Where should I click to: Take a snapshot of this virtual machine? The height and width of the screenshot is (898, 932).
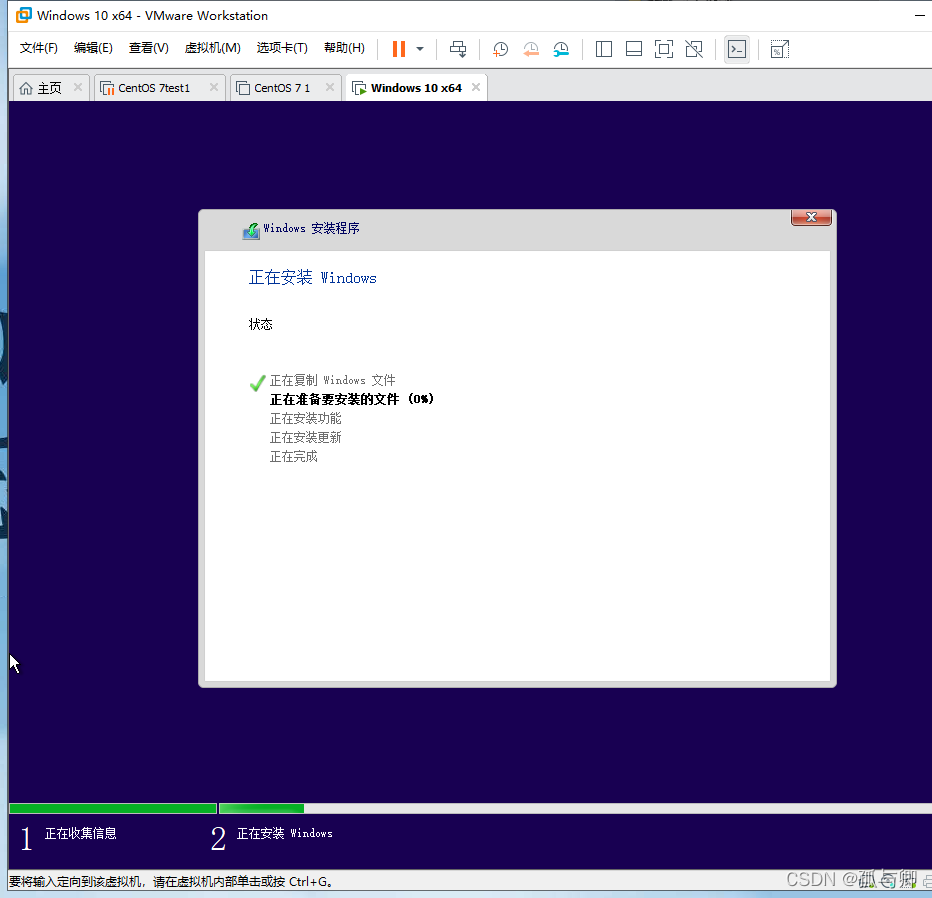pyautogui.click(x=500, y=49)
